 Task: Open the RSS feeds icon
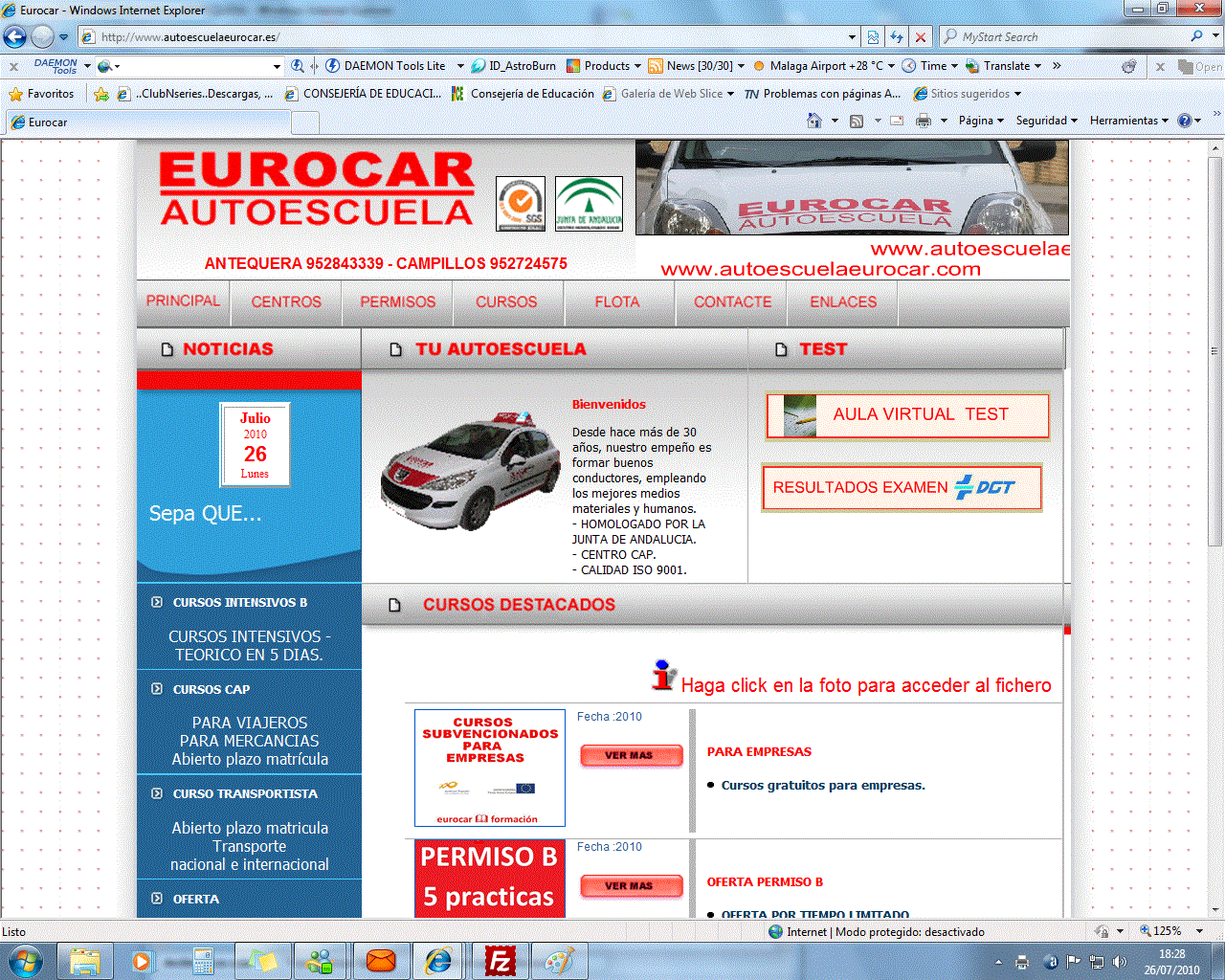click(x=857, y=121)
